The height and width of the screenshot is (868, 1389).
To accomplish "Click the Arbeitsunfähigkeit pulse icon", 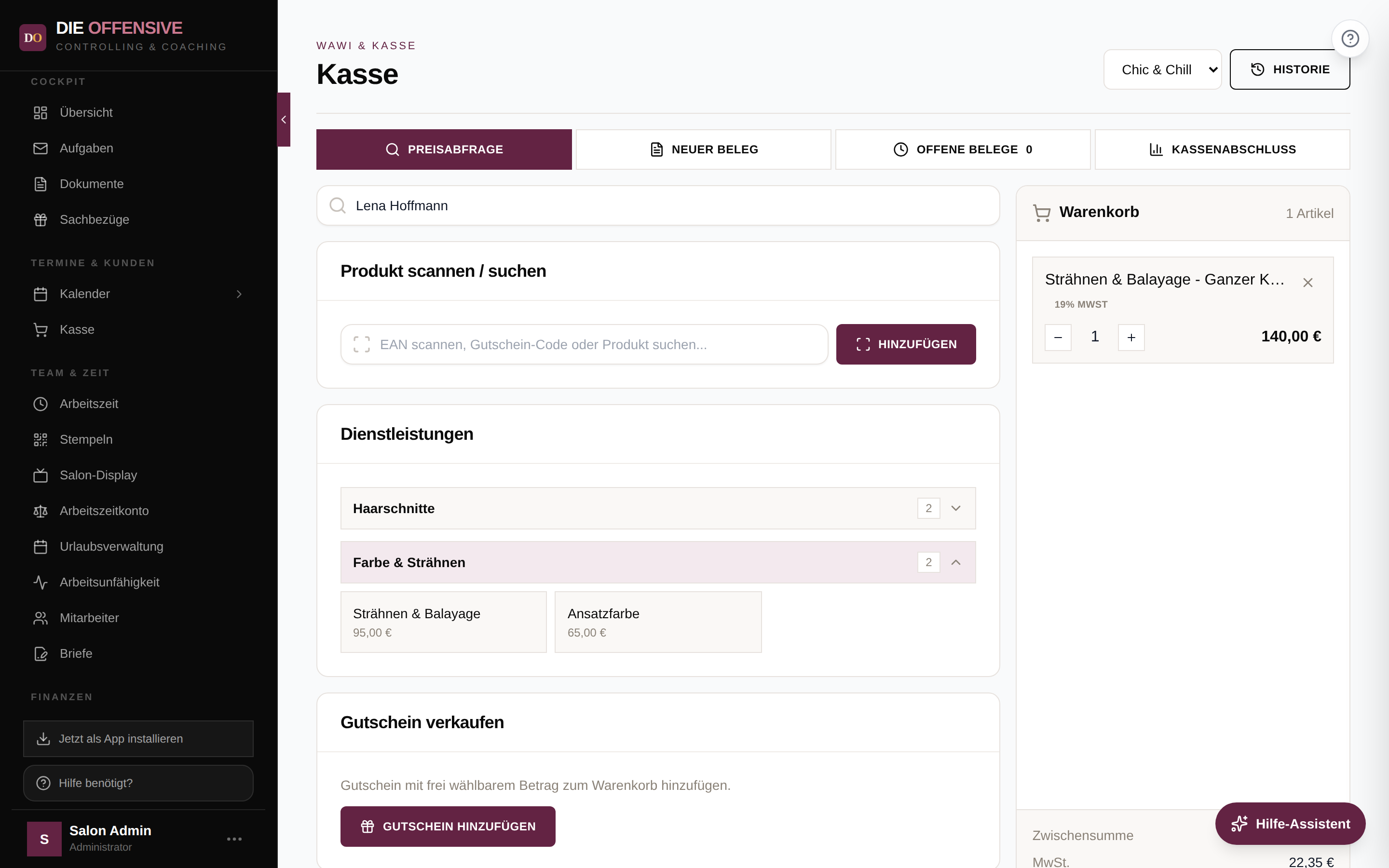I will click(x=40, y=582).
